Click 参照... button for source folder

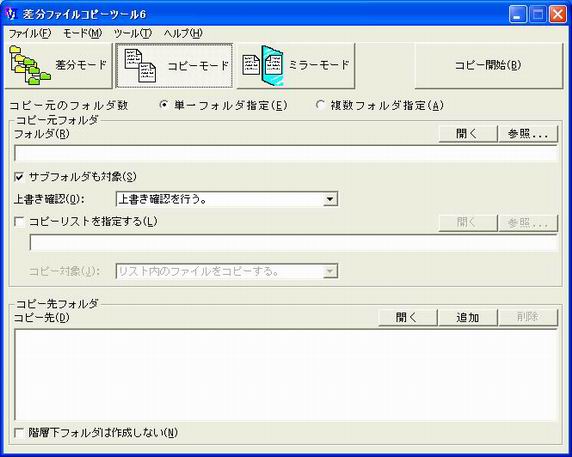[528, 134]
